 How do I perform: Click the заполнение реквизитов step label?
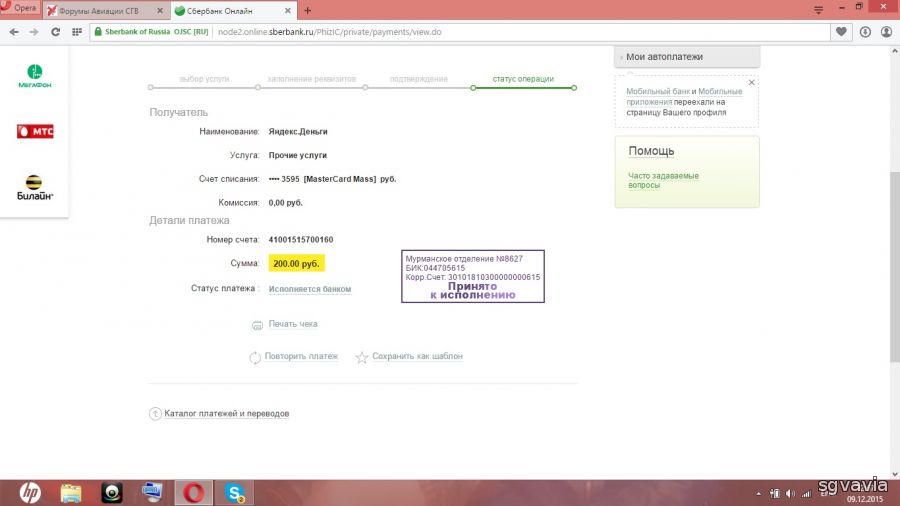pyautogui.click(x=312, y=79)
